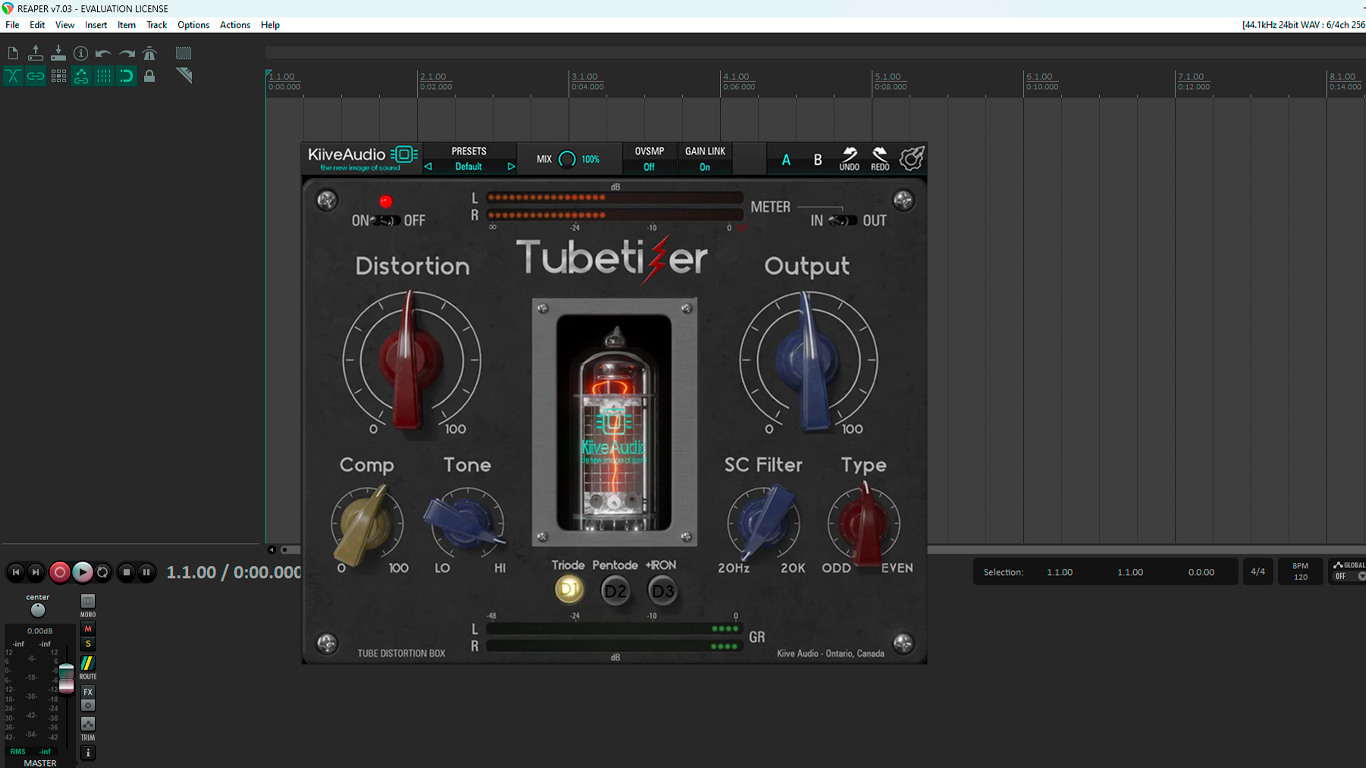This screenshot has height=768, width=1366.
Task: Click the Undo arrow in REAPER toolbar
Action: tap(104, 53)
